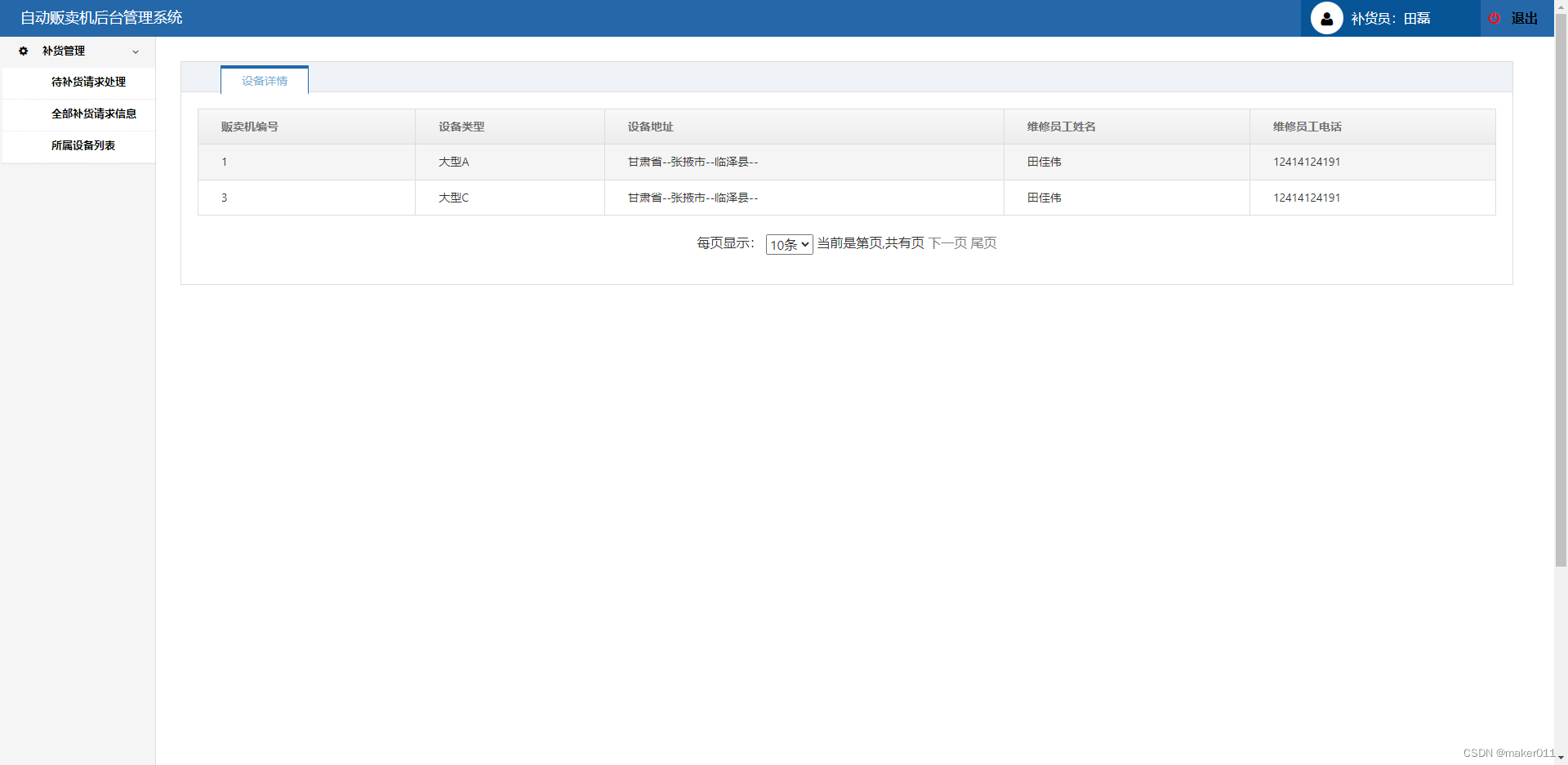Click the 每页显示 label
This screenshot has width=1568, height=765.
tap(726, 242)
